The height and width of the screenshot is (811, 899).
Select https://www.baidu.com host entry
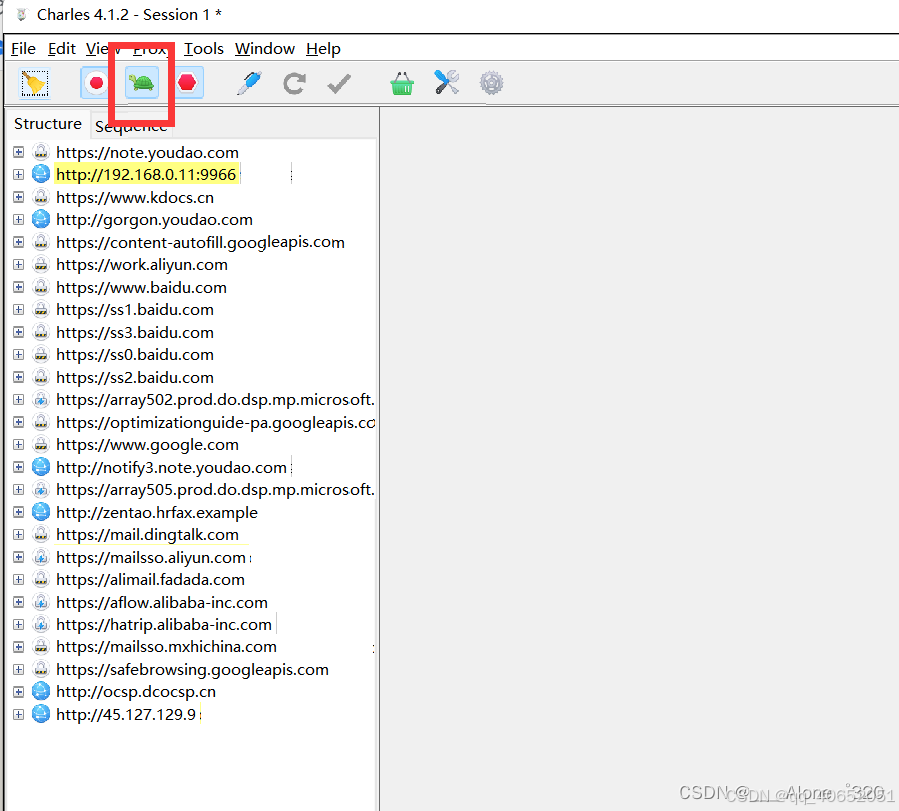click(141, 287)
